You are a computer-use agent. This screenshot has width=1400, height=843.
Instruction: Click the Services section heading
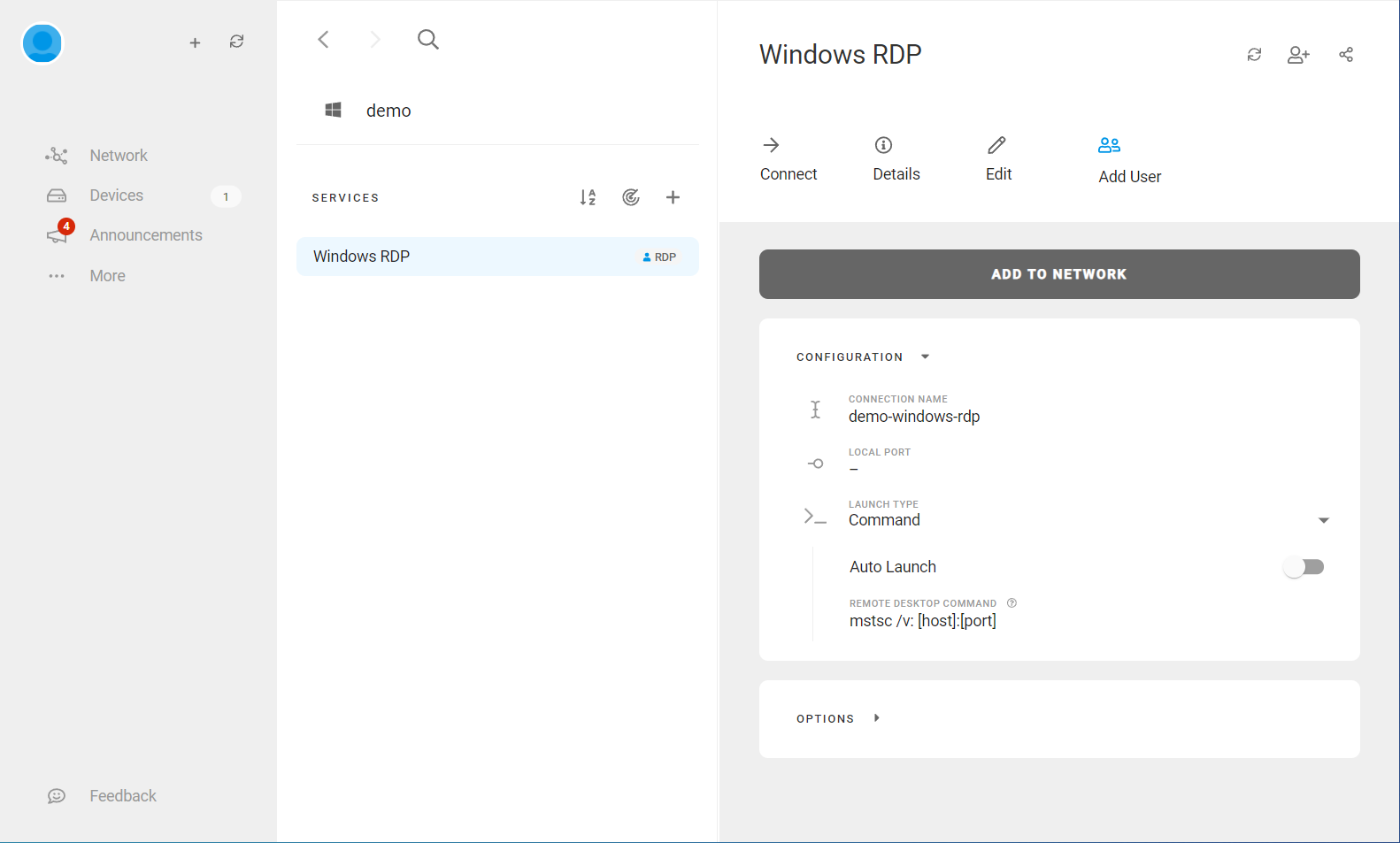point(345,198)
